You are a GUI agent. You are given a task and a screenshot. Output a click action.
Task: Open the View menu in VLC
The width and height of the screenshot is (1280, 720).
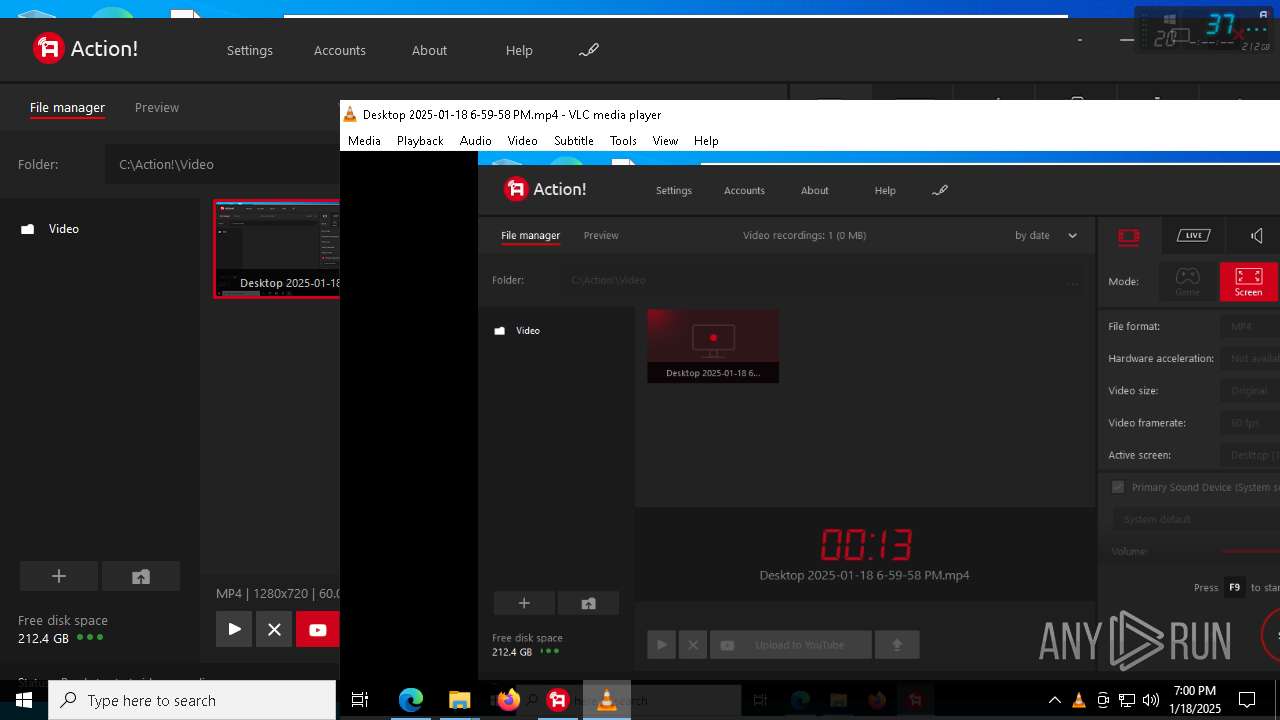(x=665, y=141)
